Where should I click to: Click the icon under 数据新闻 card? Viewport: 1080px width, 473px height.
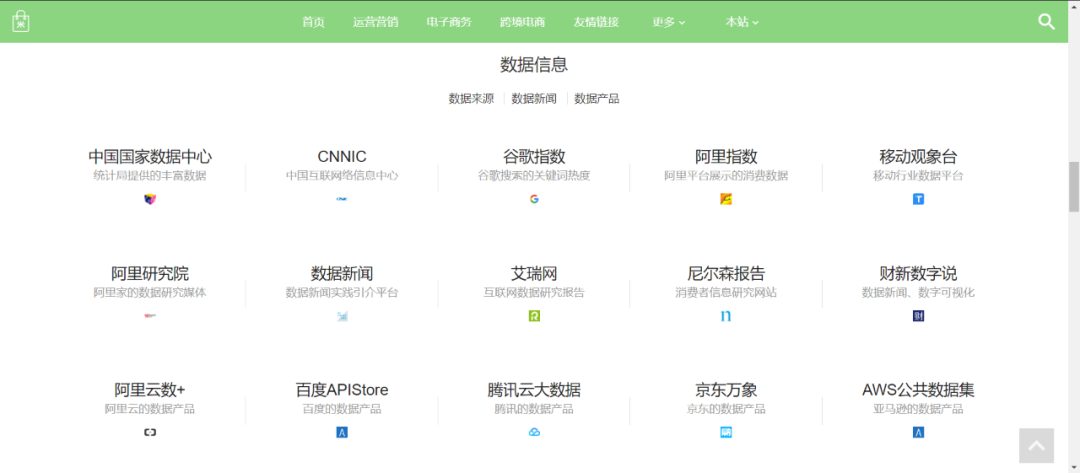tap(342, 316)
